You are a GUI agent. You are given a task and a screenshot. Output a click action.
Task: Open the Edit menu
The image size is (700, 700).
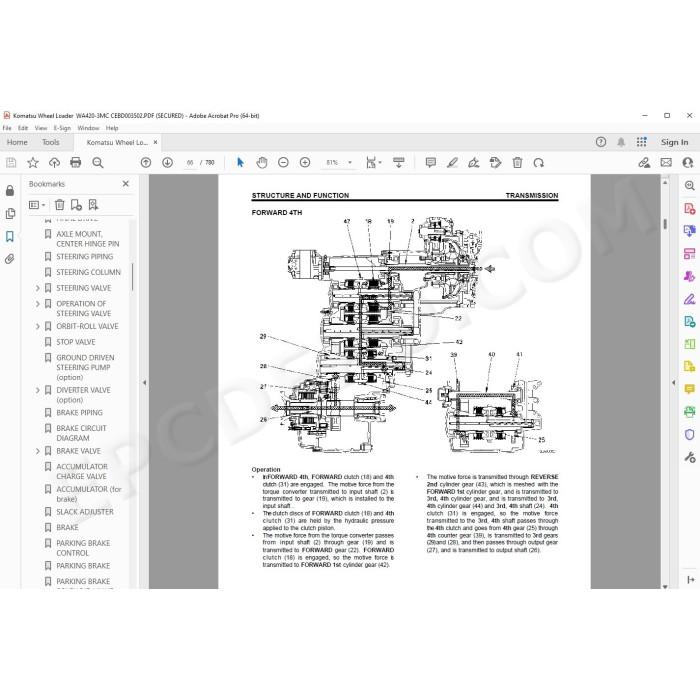23,128
